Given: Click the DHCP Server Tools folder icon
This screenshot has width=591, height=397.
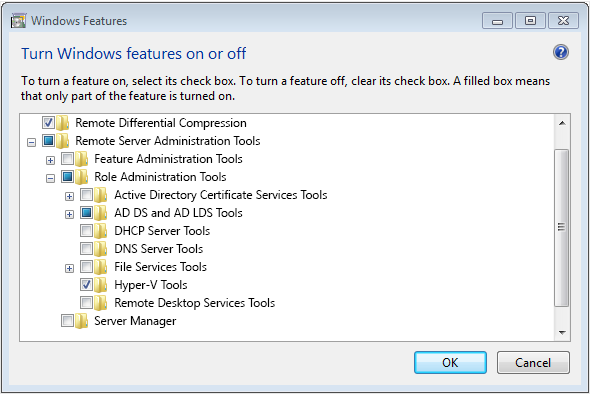Looking at the screenshot, I should tap(101, 231).
